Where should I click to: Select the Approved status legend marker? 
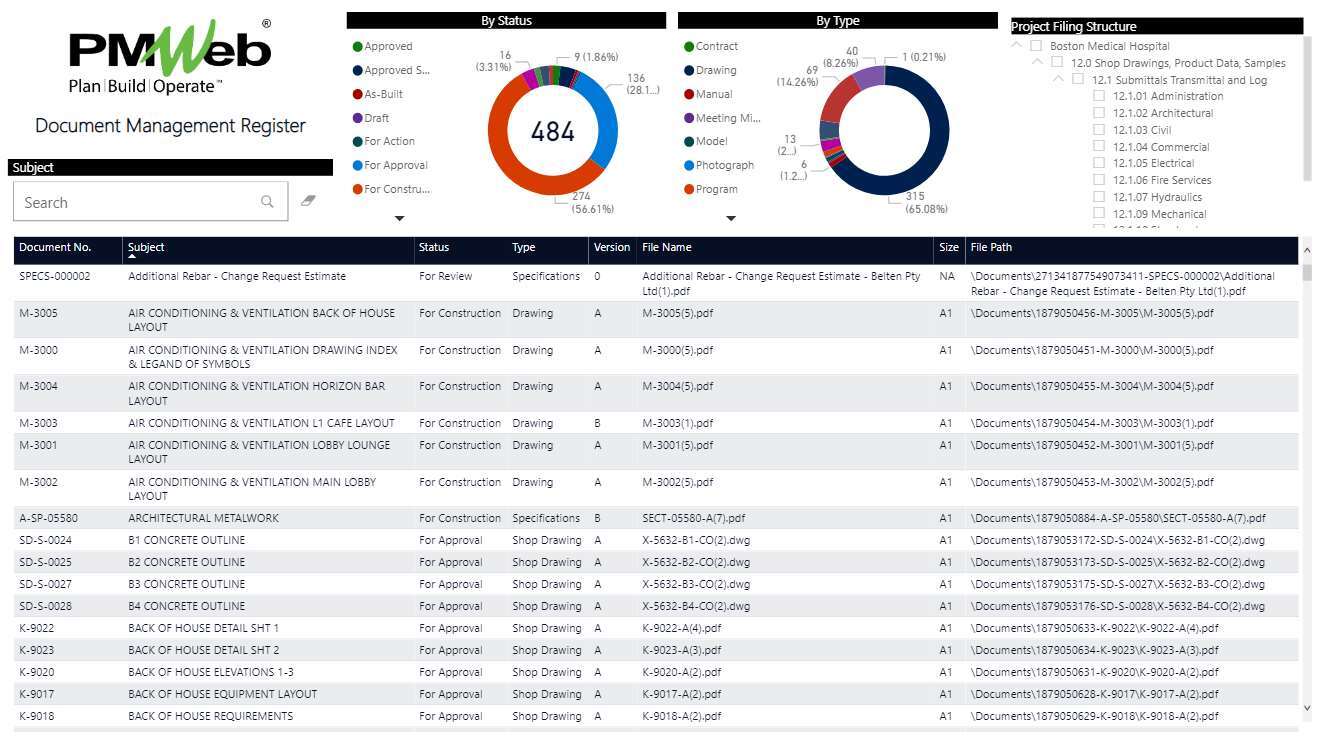357,47
